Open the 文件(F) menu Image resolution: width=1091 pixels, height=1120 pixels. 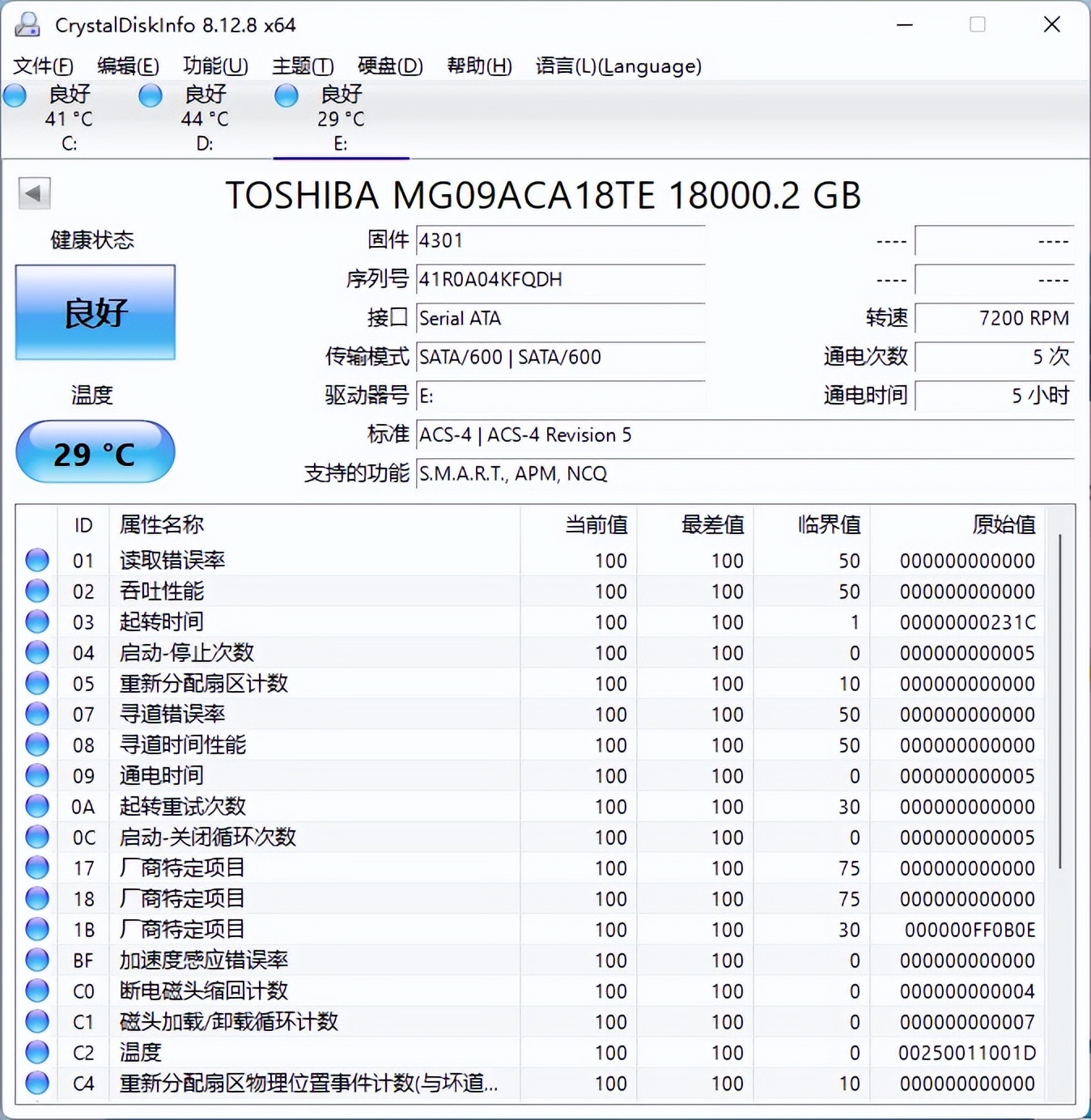[x=44, y=66]
